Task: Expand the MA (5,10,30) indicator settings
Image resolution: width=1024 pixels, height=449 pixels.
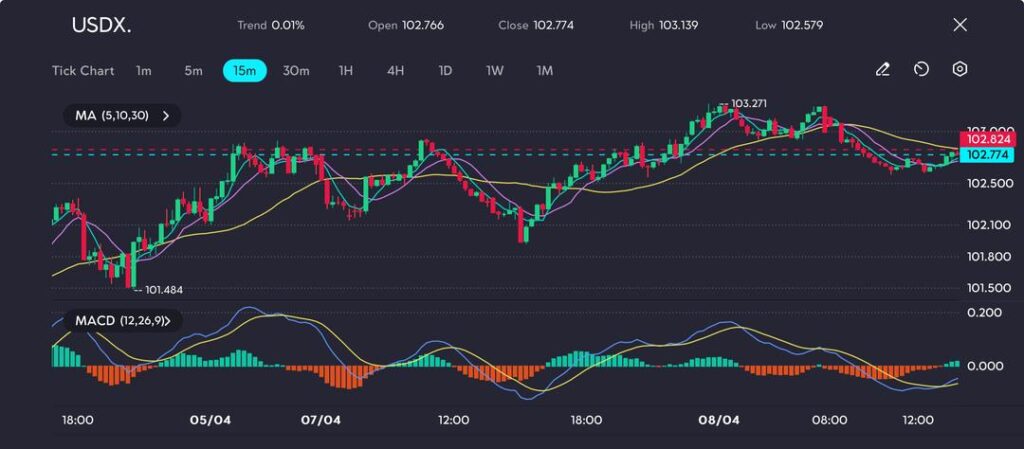Action: click(x=122, y=116)
